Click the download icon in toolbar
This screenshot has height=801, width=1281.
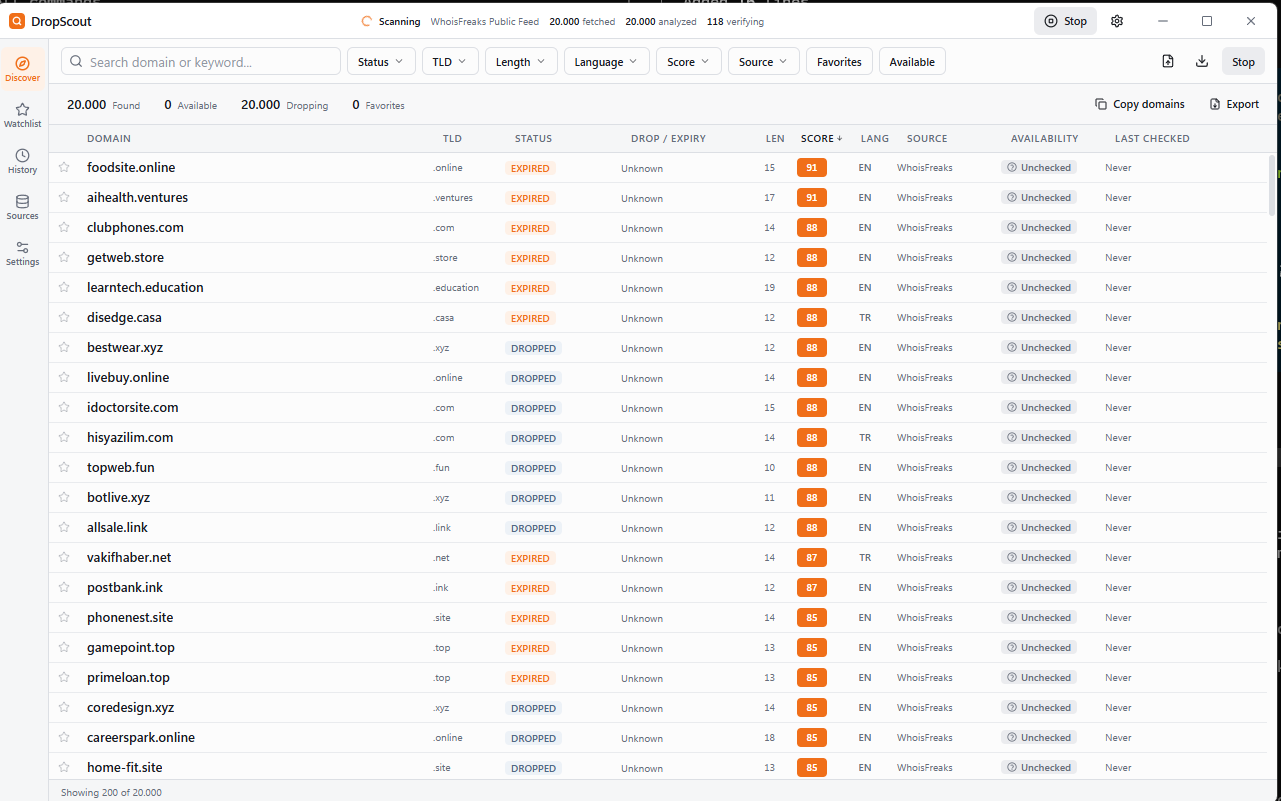[x=1202, y=62]
